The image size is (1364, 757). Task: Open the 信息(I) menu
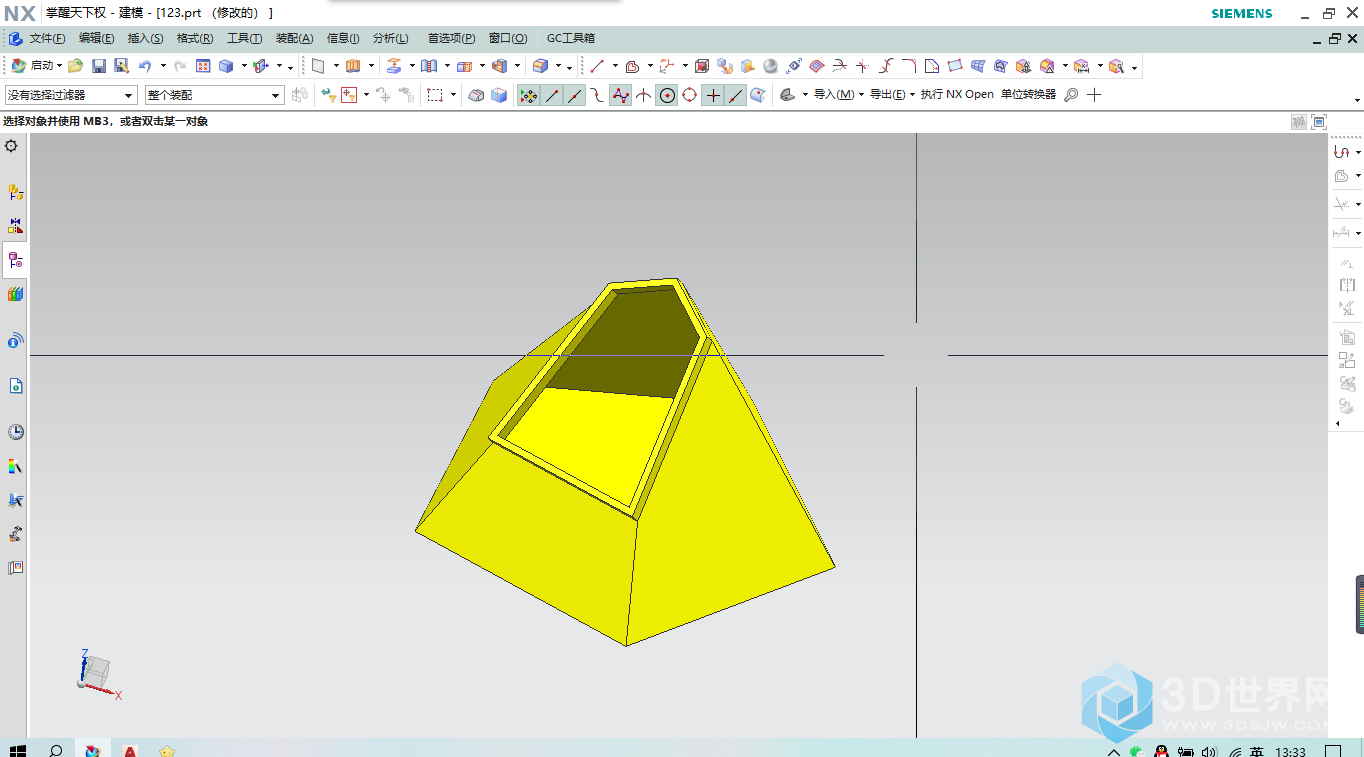343,39
